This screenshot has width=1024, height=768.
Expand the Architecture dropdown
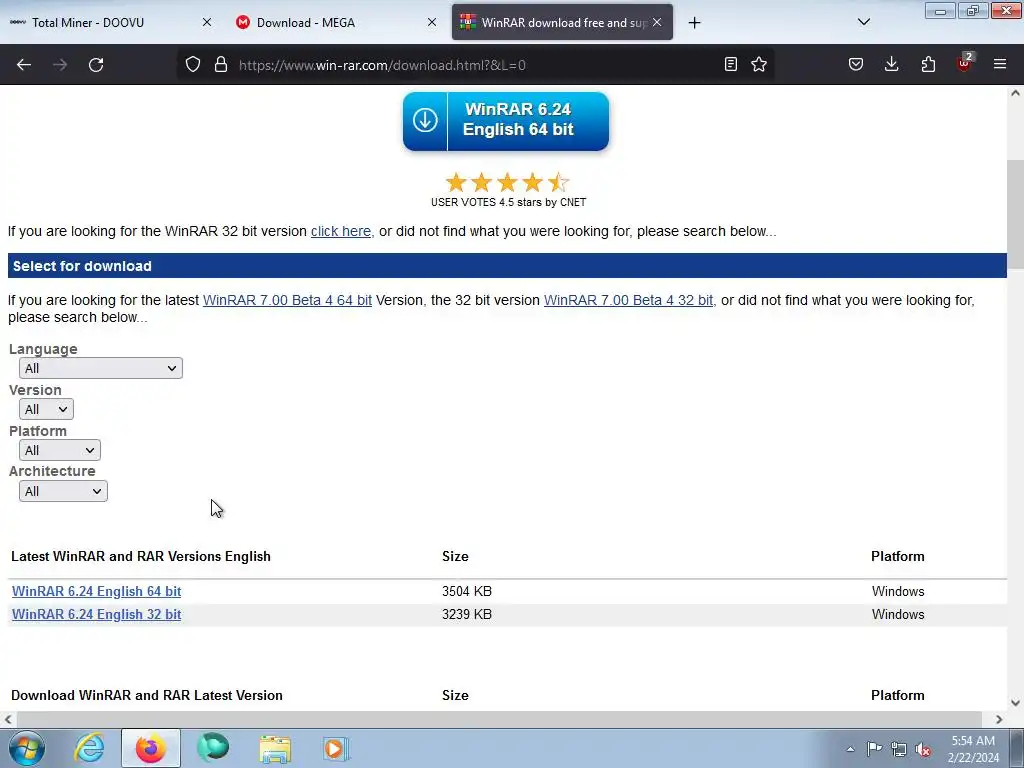(63, 491)
